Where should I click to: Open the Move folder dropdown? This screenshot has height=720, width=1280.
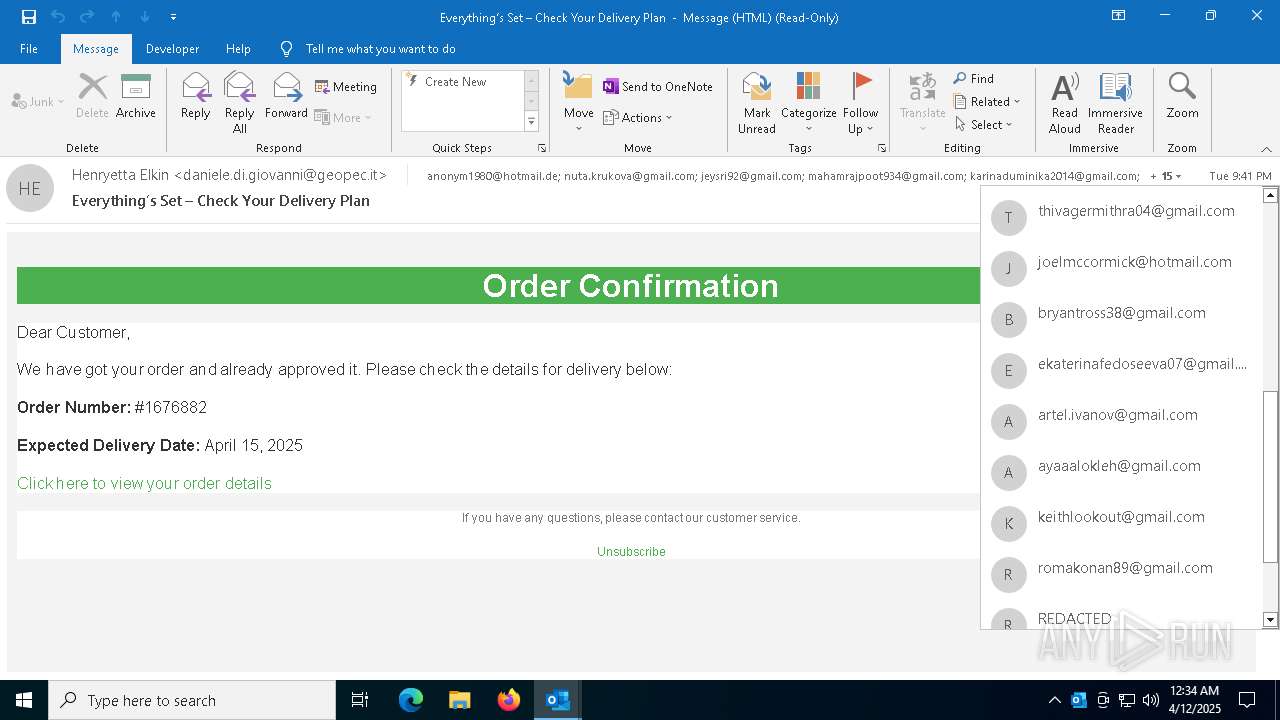[578, 102]
